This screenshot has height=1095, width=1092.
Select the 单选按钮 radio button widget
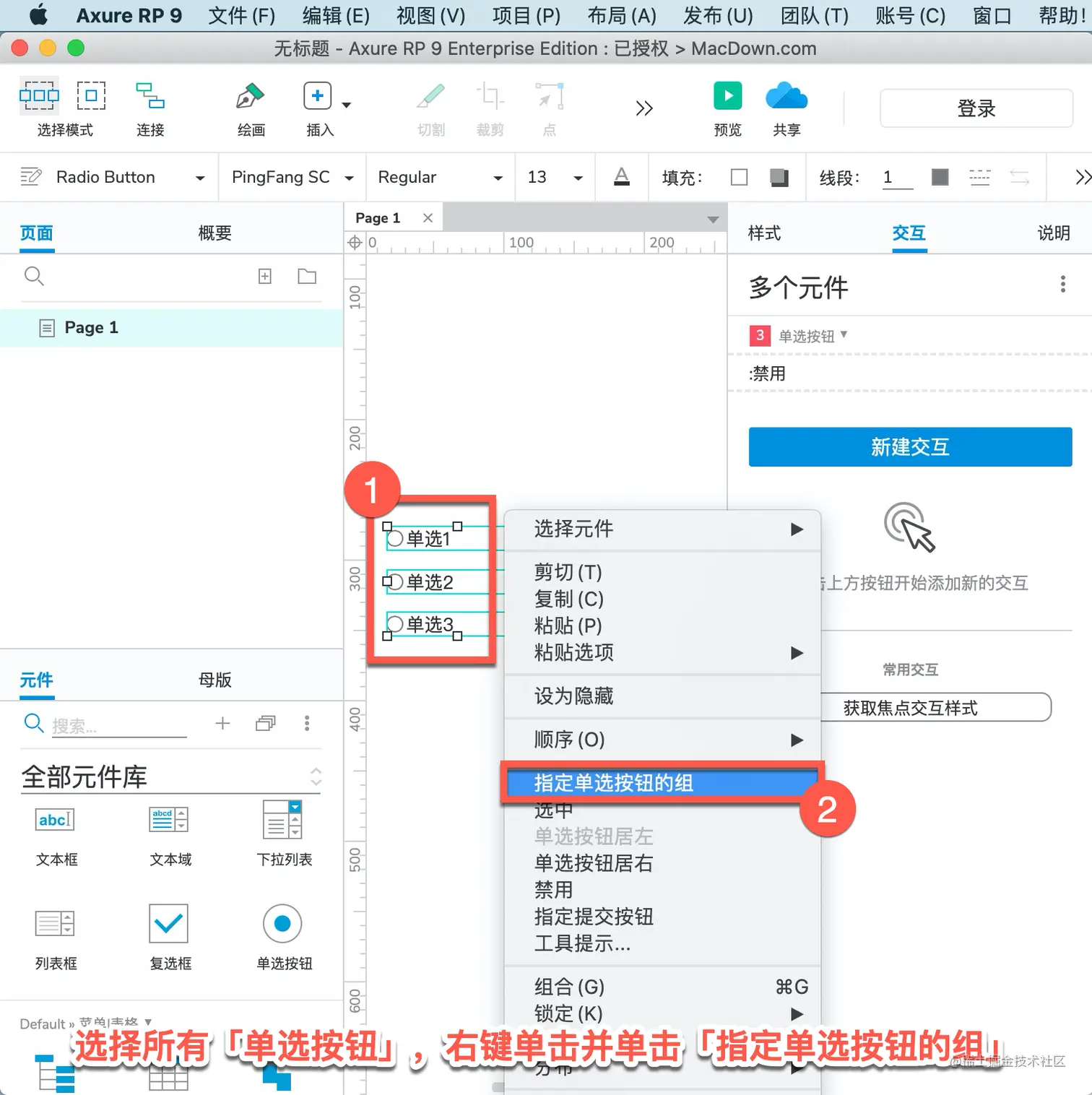284,938
